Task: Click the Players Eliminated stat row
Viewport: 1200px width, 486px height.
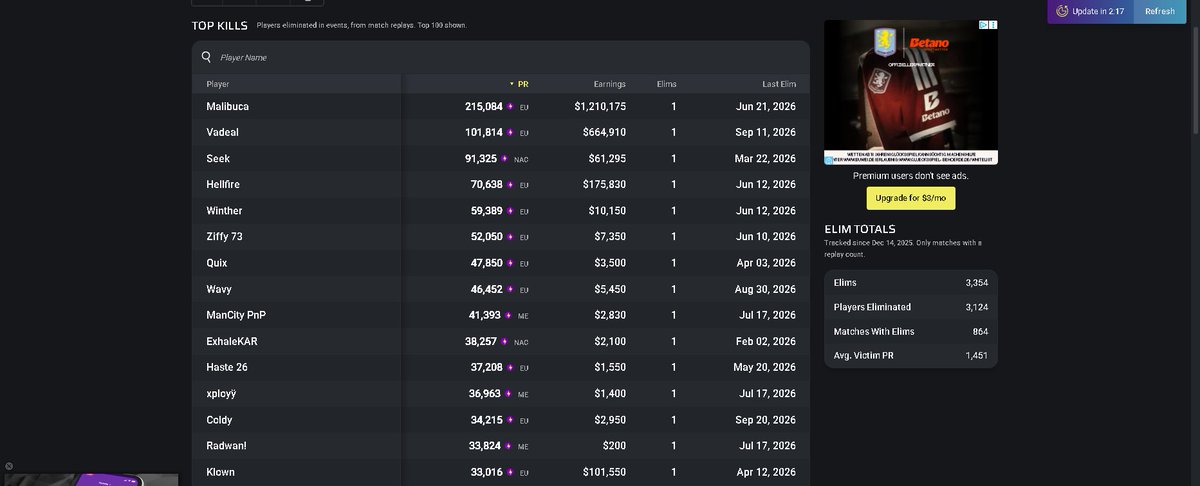Action: click(x=911, y=307)
